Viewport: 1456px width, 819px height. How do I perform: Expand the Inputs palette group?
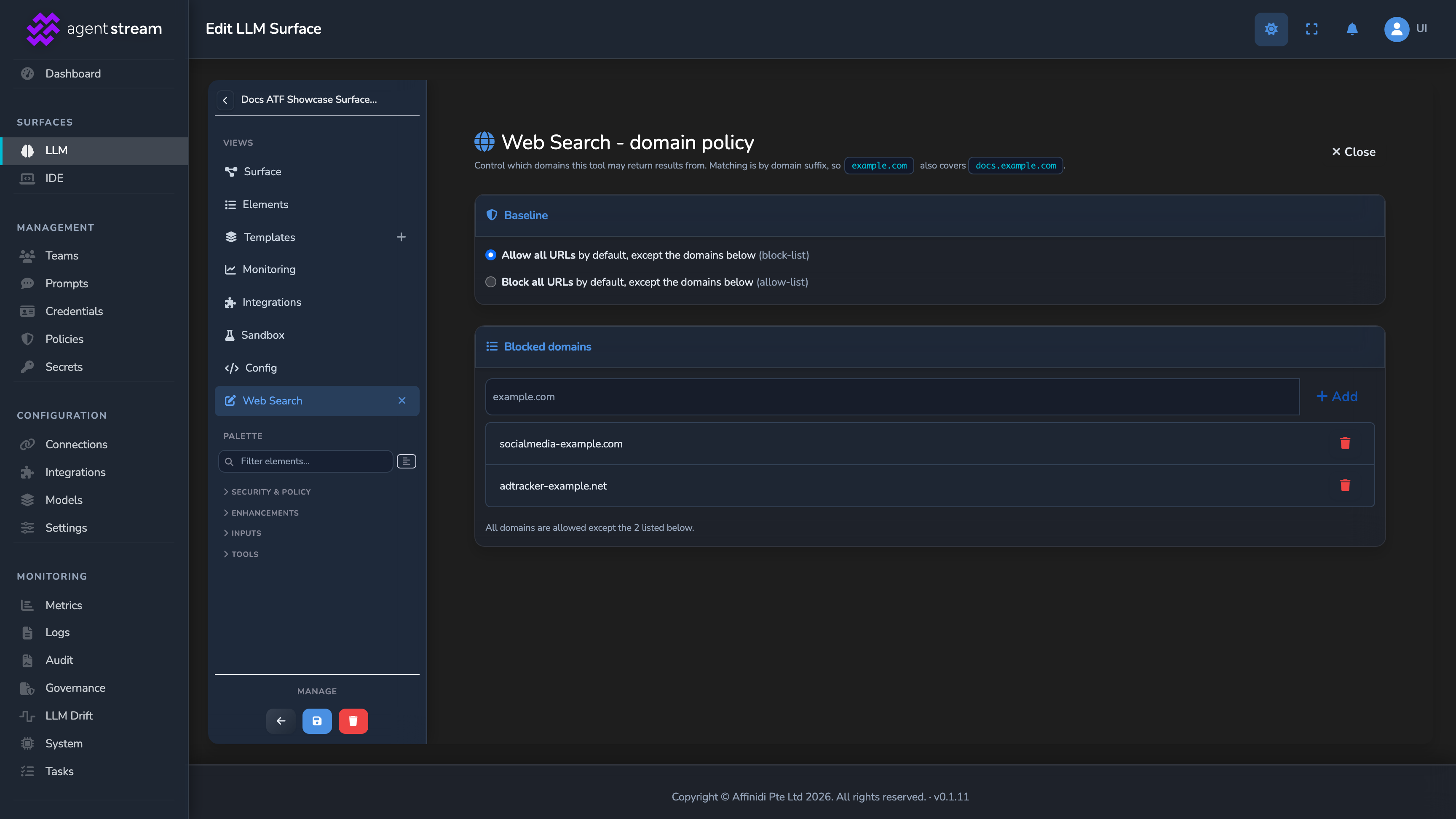point(243,533)
